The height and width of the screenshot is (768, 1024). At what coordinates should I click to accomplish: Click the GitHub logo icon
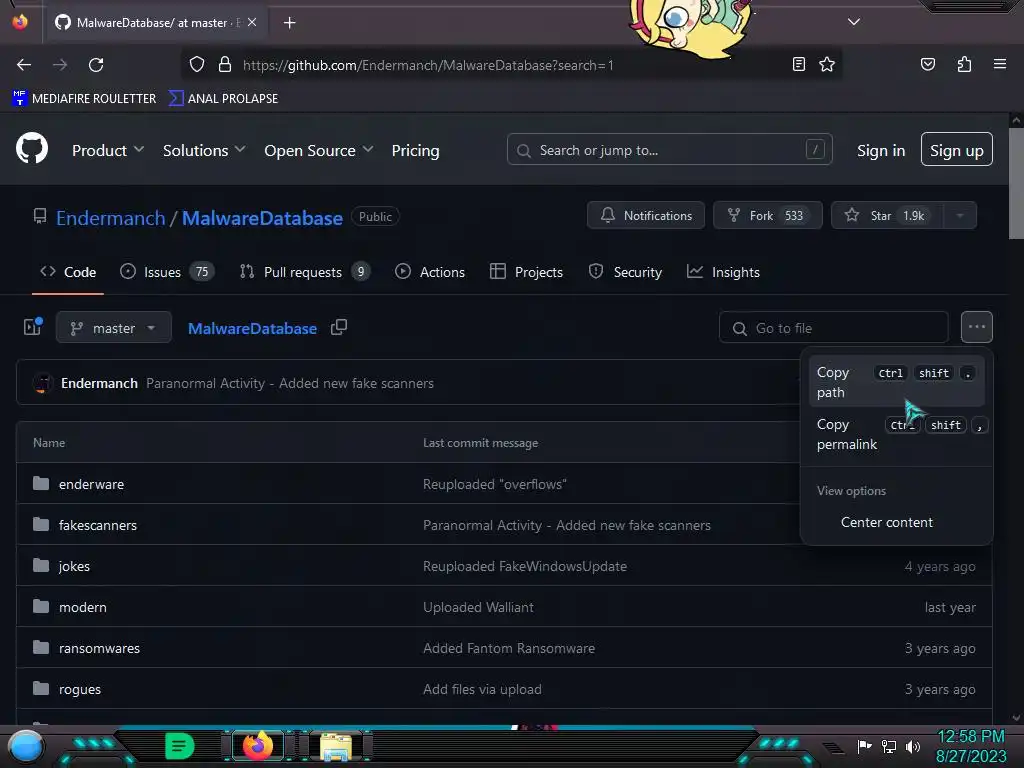pyautogui.click(x=31, y=149)
